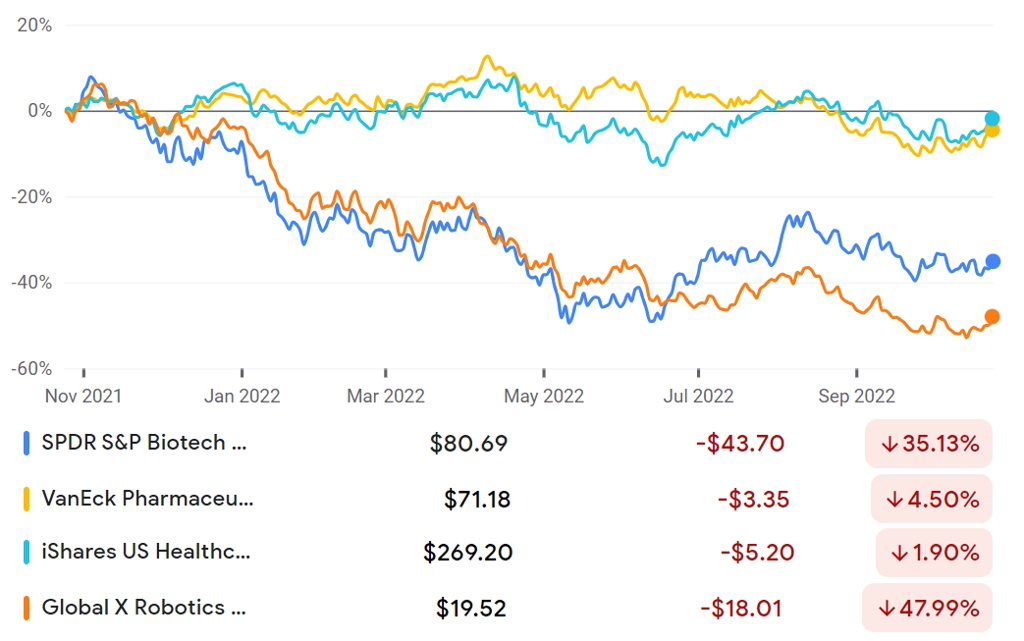Click the $80.69 price value
1024x641 pixels.
(468, 444)
